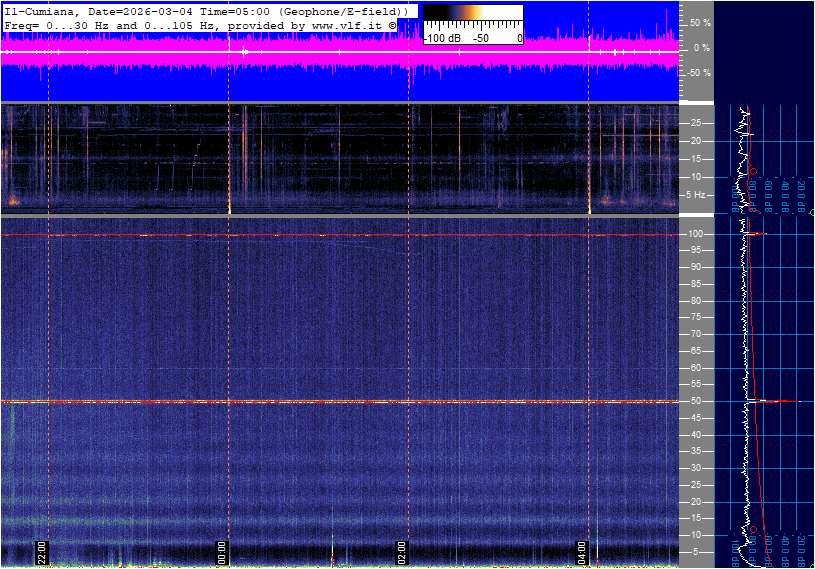Select the 04:00 time marker
The width and height of the screenshot is (815, 569).
[x=582, y=551]
